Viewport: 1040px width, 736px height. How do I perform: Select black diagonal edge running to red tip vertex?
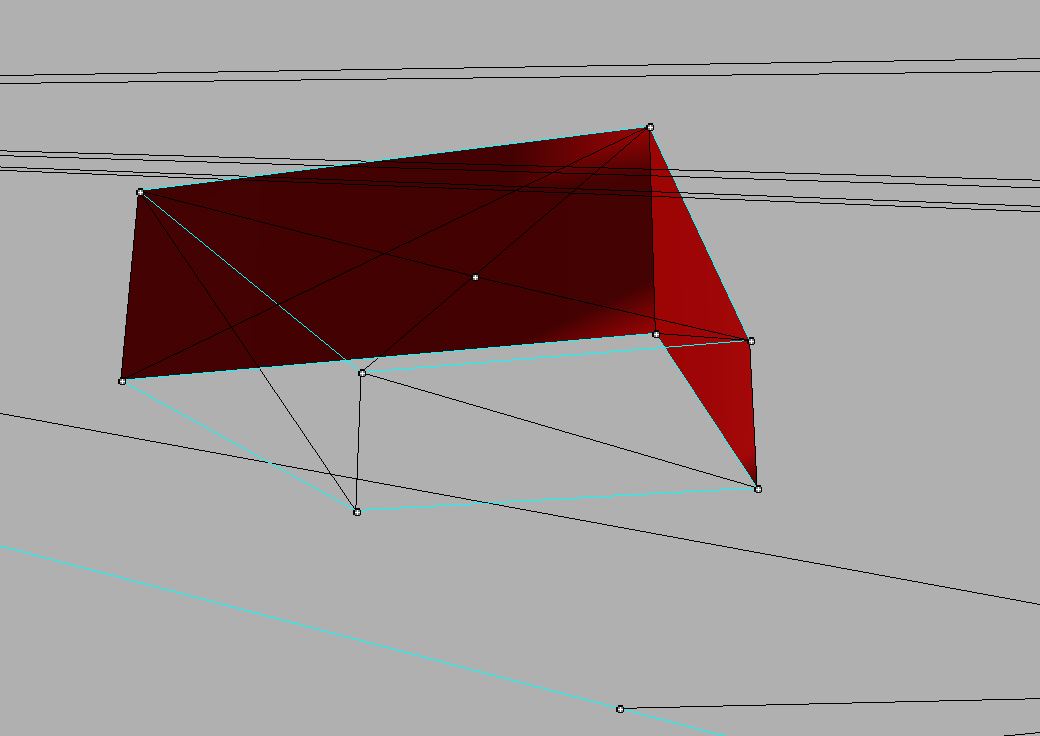coord(560,431)
